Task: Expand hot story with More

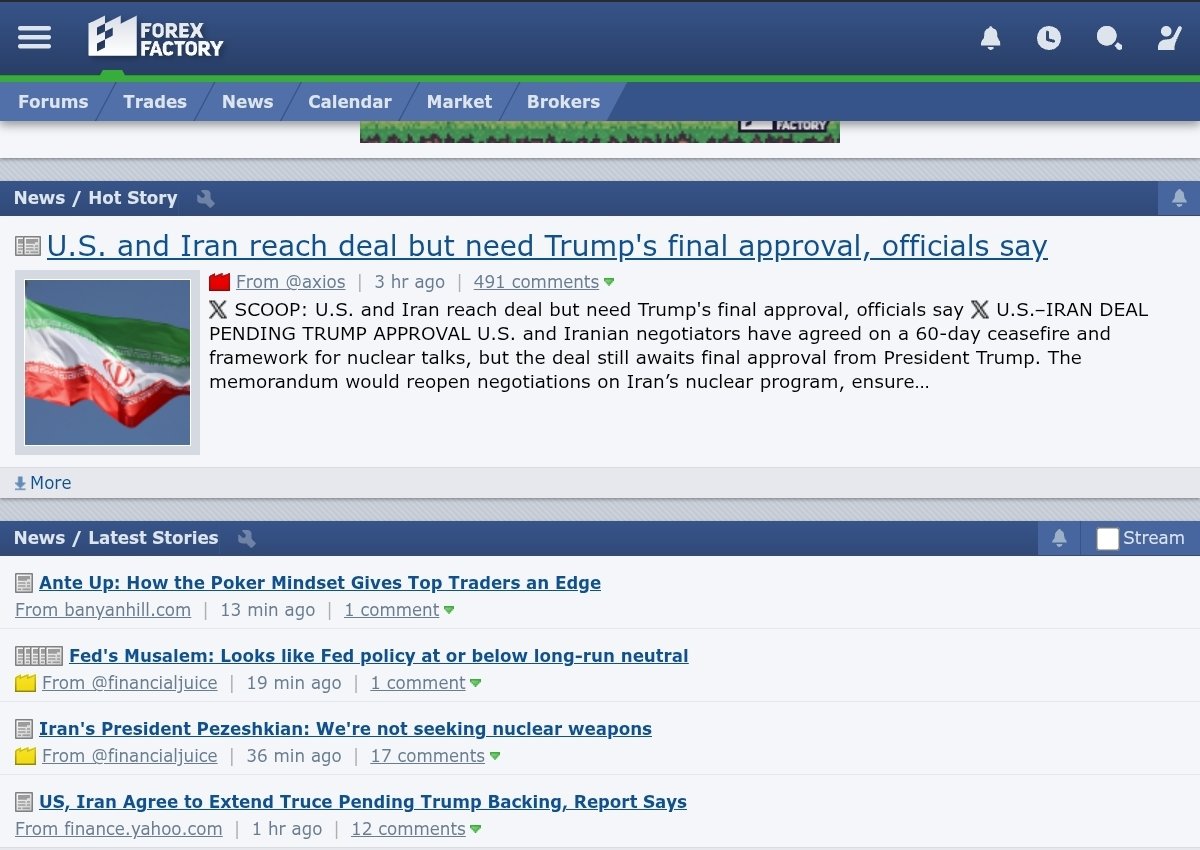Action: pos(43,483)
